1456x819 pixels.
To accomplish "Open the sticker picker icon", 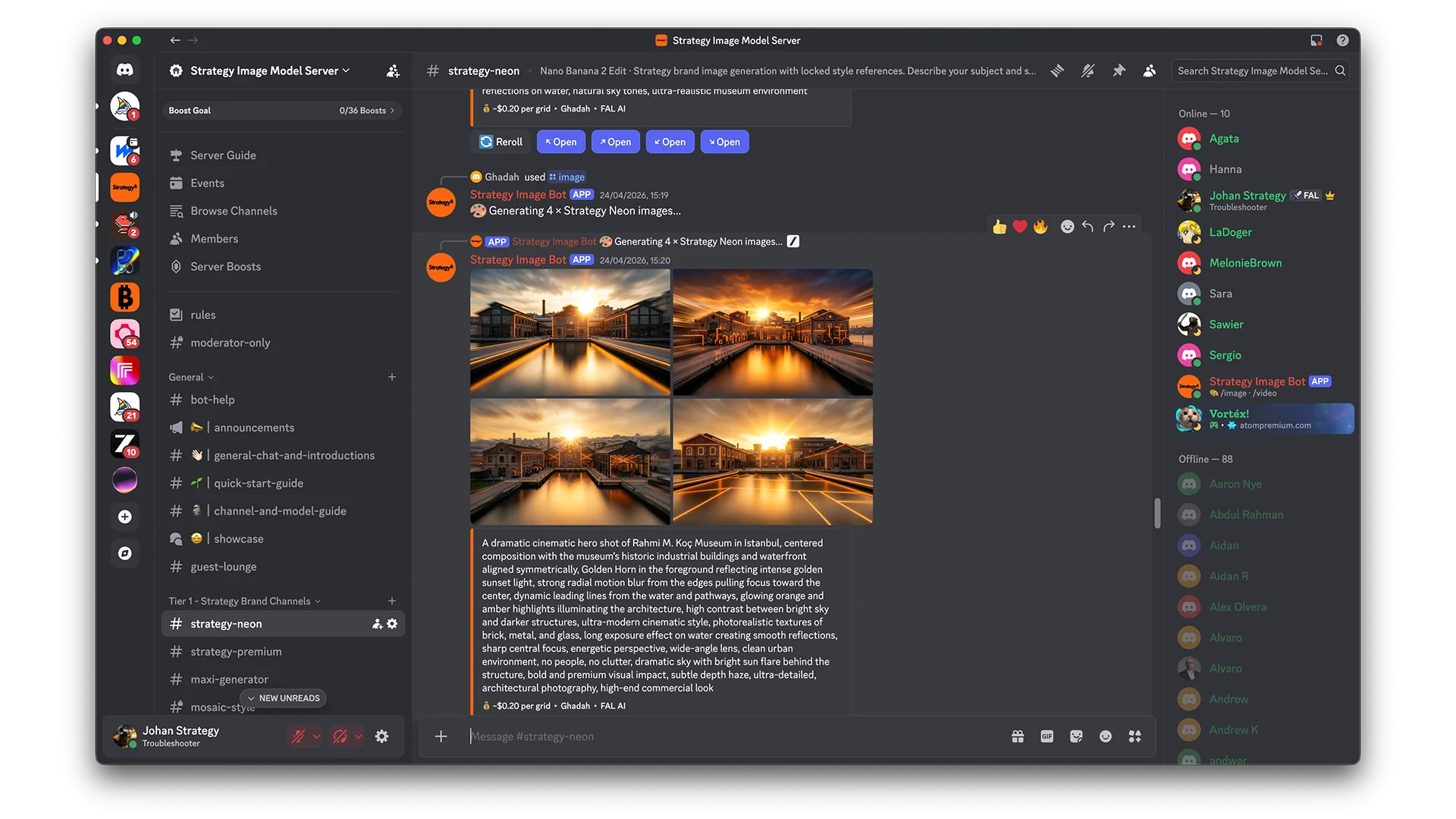I will (x=1076, y=736).
